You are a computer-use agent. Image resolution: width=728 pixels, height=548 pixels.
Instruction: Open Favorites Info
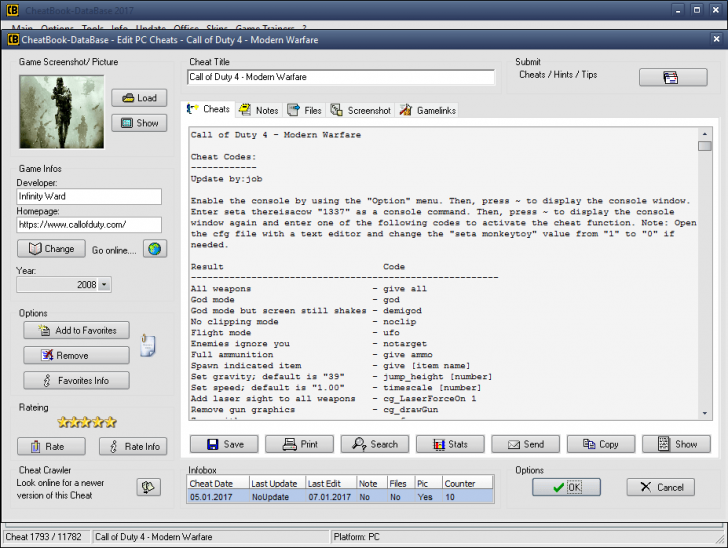coord(77,381)
